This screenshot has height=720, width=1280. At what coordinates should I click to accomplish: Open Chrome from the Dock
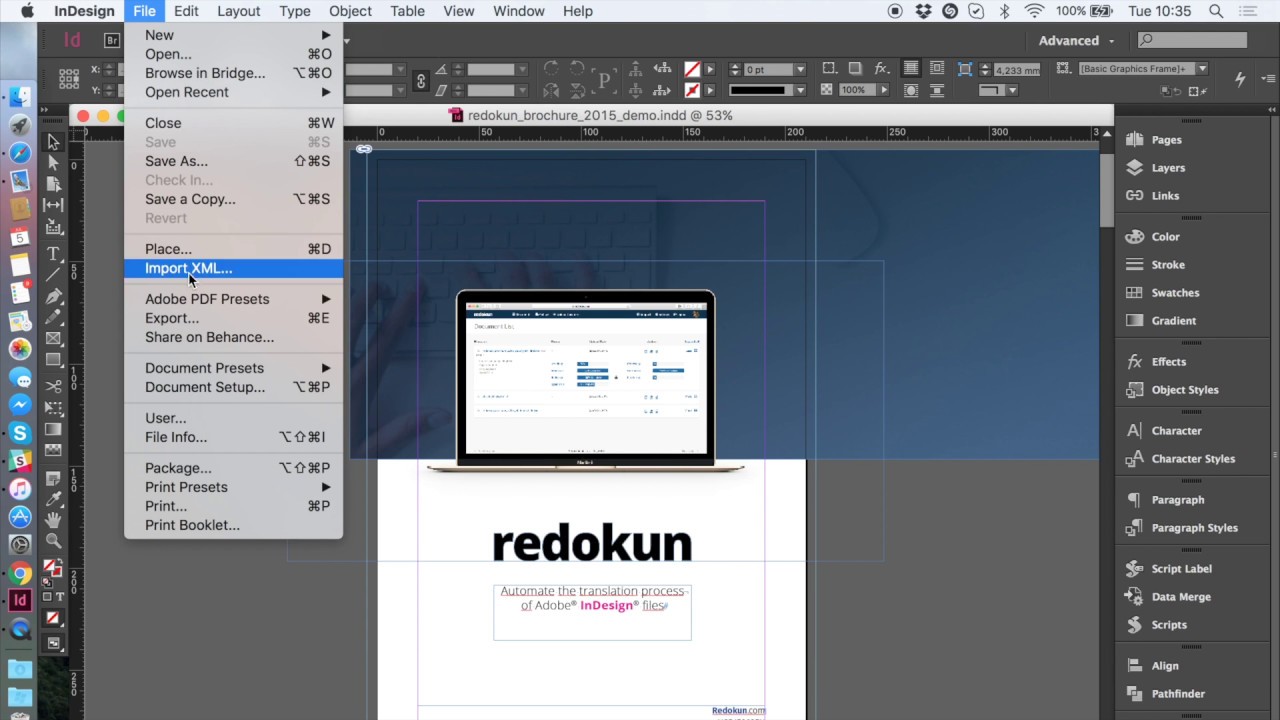pos(20,574)
